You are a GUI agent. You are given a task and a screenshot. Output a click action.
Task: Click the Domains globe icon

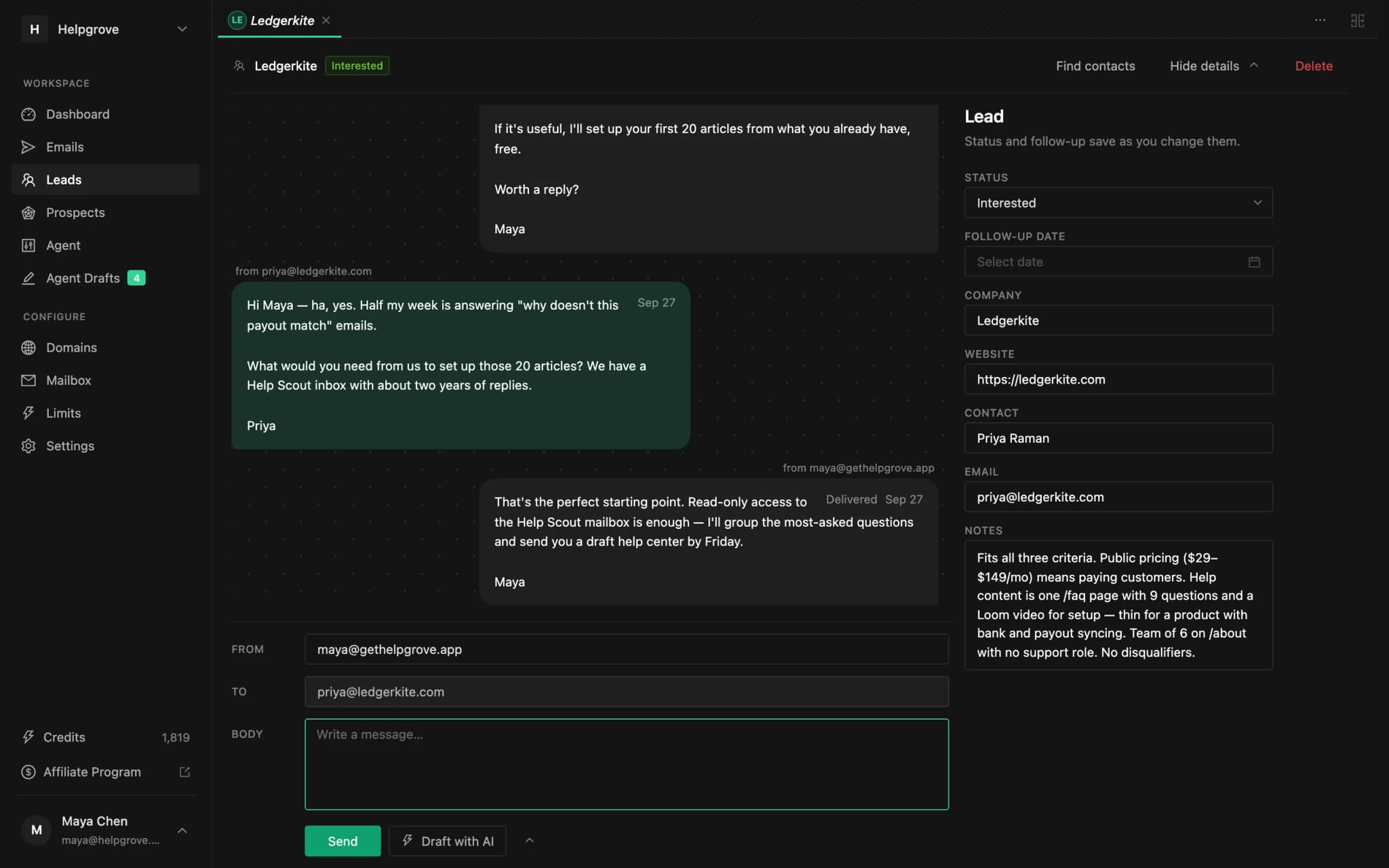pyautogui.click(x=28, y=348)
